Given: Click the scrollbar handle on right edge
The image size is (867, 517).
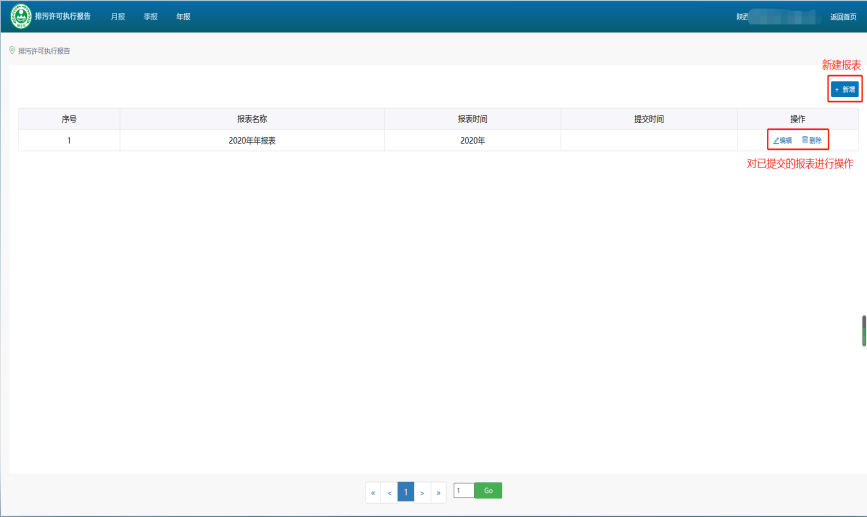Looking at the screenshot, I should tap(864, 331).
